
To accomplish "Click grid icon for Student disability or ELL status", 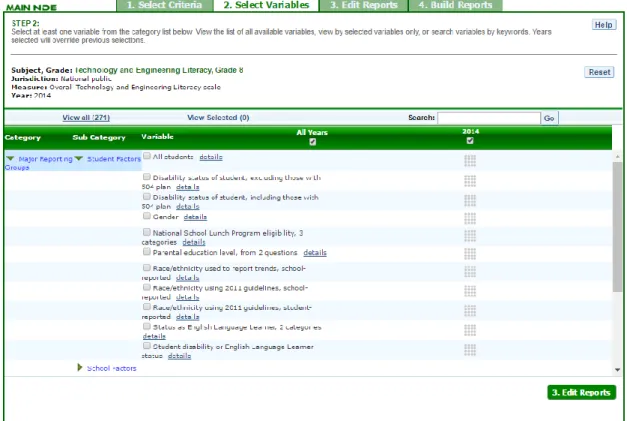I will tap(470, 350).
